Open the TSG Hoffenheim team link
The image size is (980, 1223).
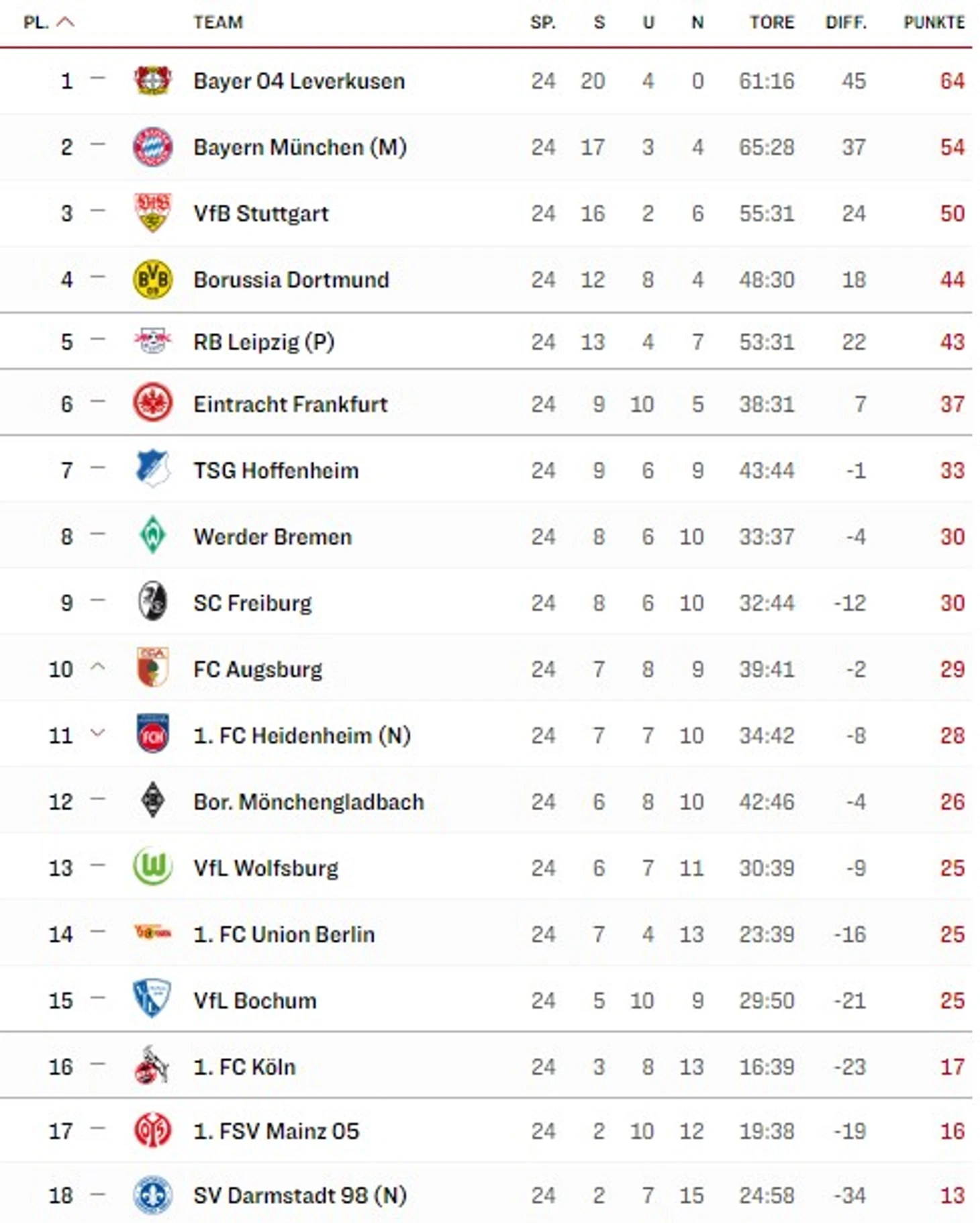point(276,471)
